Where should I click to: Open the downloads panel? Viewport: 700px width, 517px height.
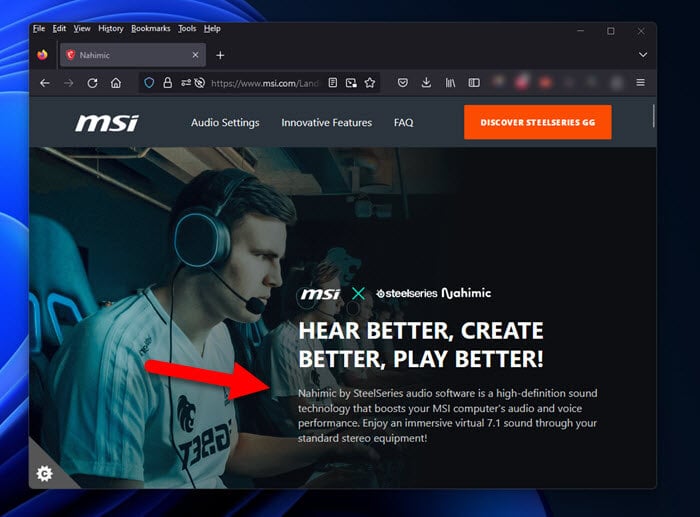[426, 83]
